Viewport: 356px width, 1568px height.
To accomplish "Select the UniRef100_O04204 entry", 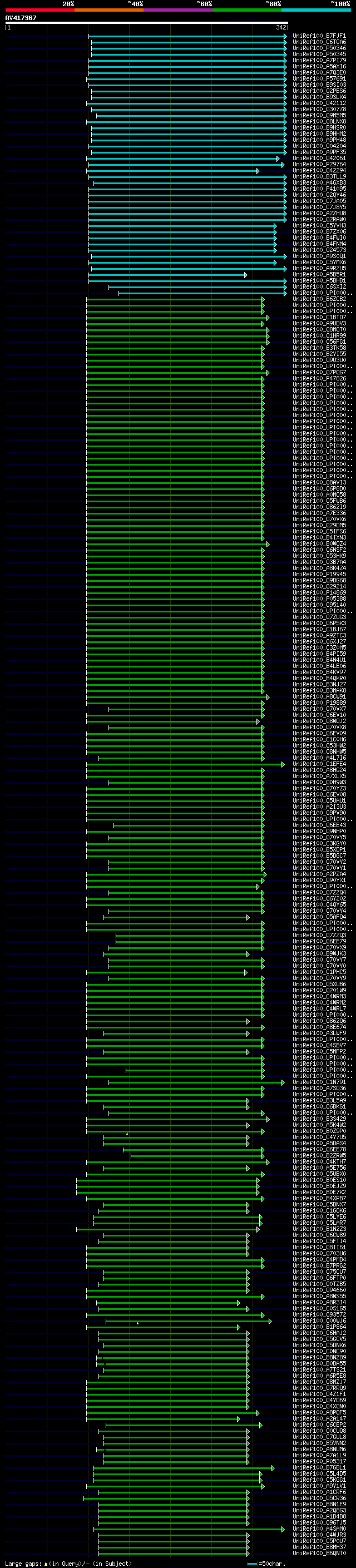I will tap(319, 146).
